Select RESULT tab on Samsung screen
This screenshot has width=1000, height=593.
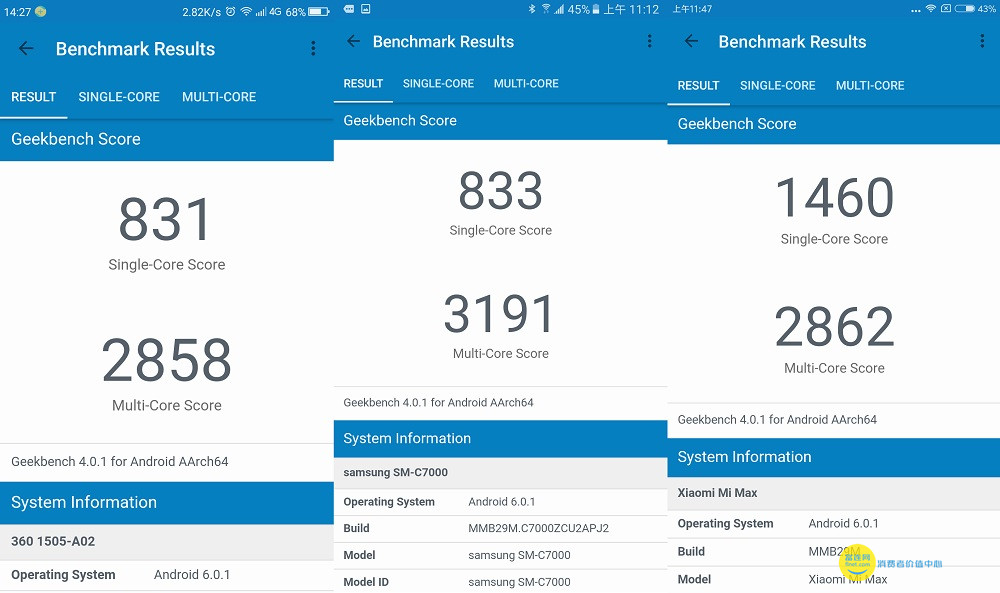363,84
